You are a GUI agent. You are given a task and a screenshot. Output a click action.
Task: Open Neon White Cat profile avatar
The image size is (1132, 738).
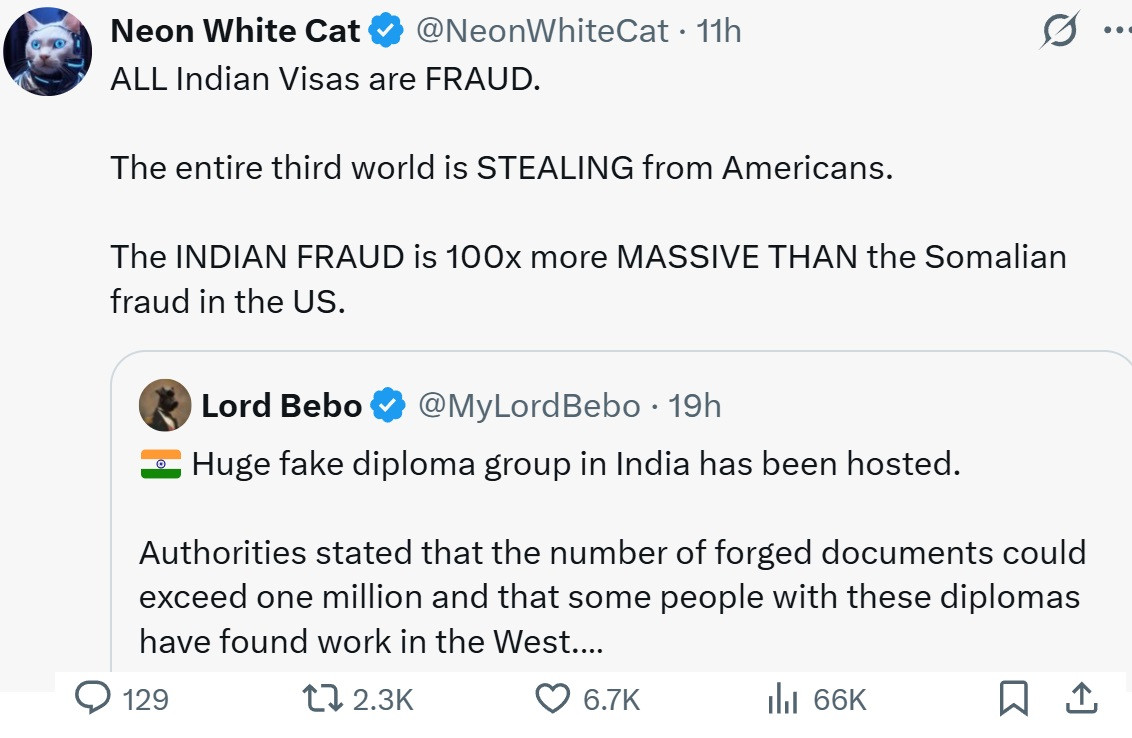coord(48,50)
